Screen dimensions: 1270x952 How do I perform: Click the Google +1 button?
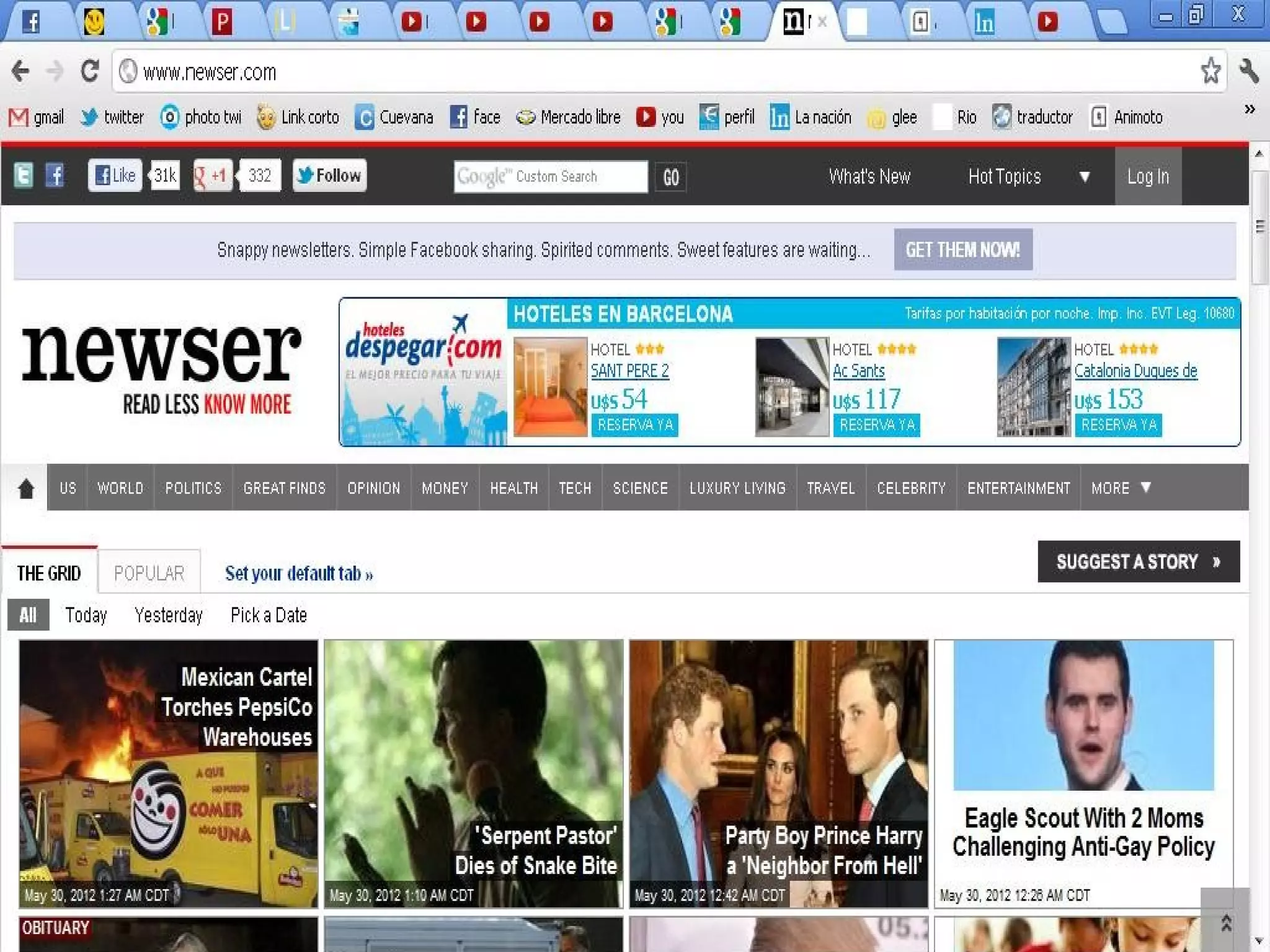[213, 175]
